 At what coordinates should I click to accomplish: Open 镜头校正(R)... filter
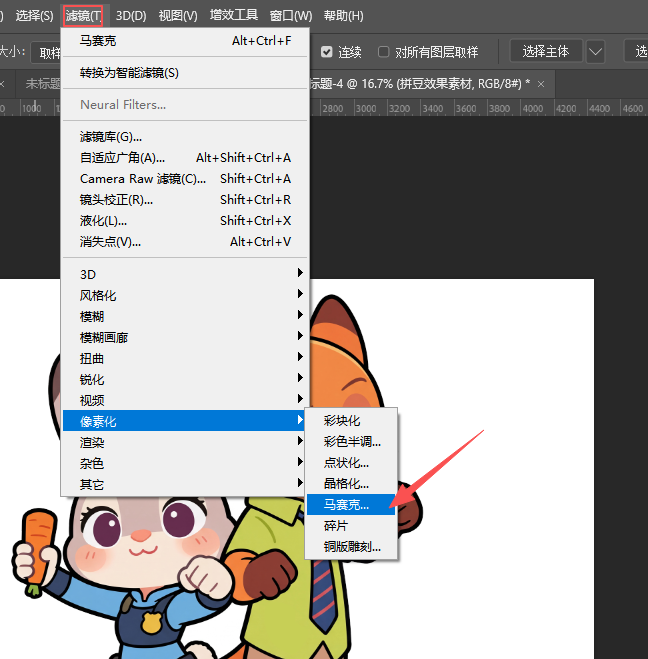click(185, 200)
